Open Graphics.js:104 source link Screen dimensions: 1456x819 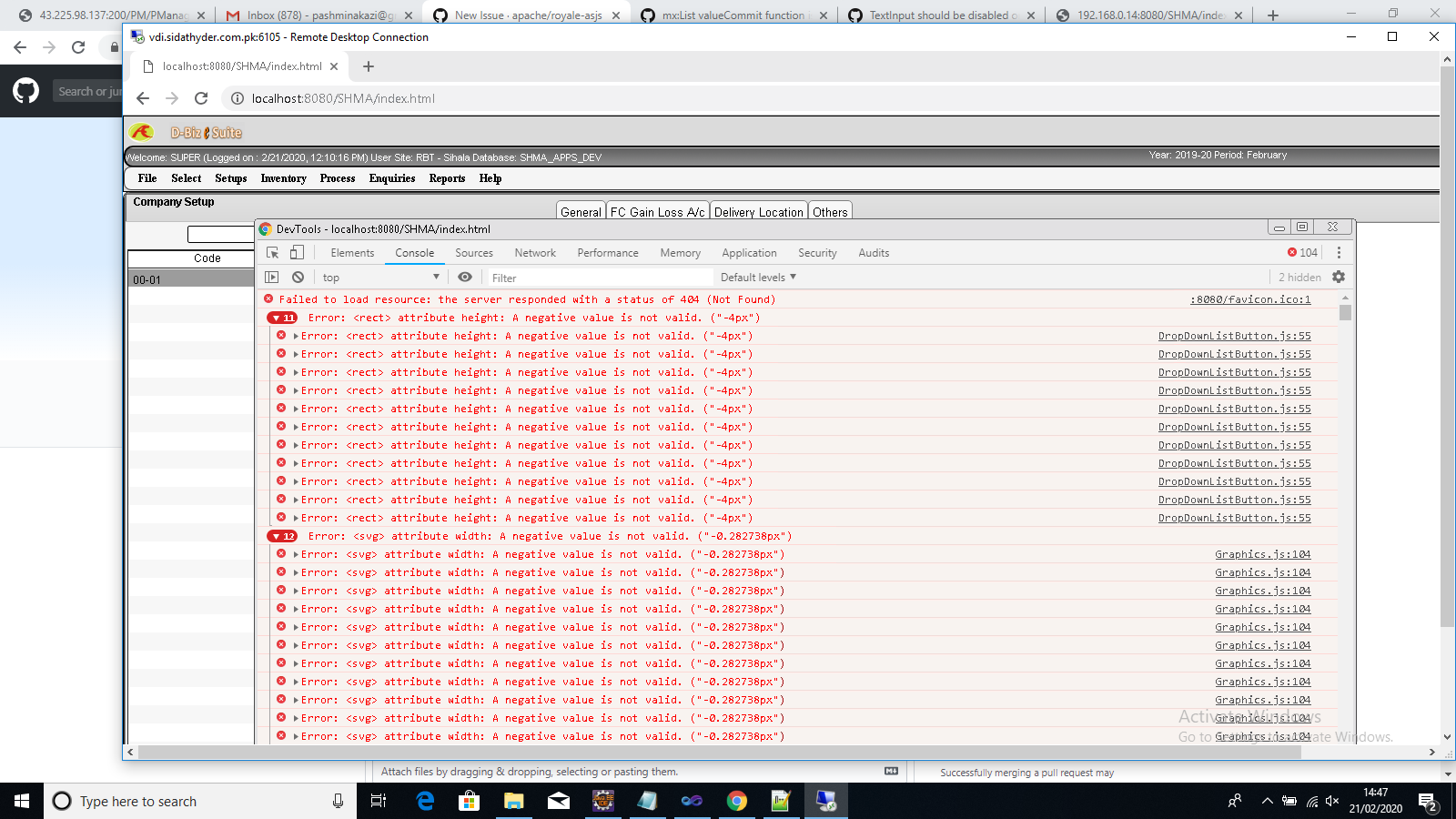pyautogui.click(x=1262, y=554)
